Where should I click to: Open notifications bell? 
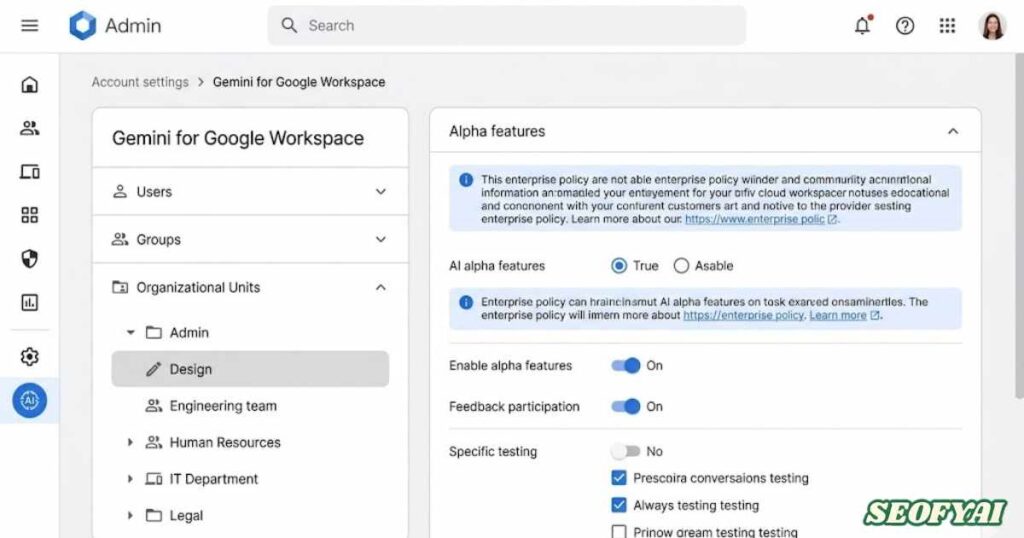[x=863, y=25]
